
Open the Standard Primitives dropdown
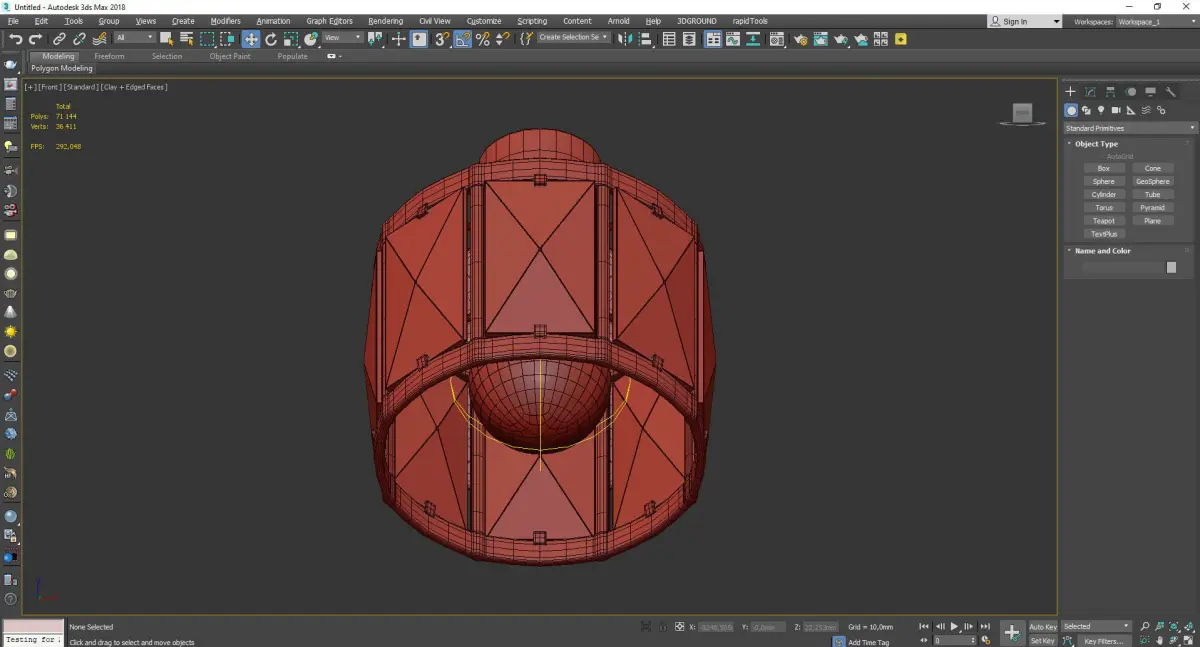click(x=1130, y=128)
